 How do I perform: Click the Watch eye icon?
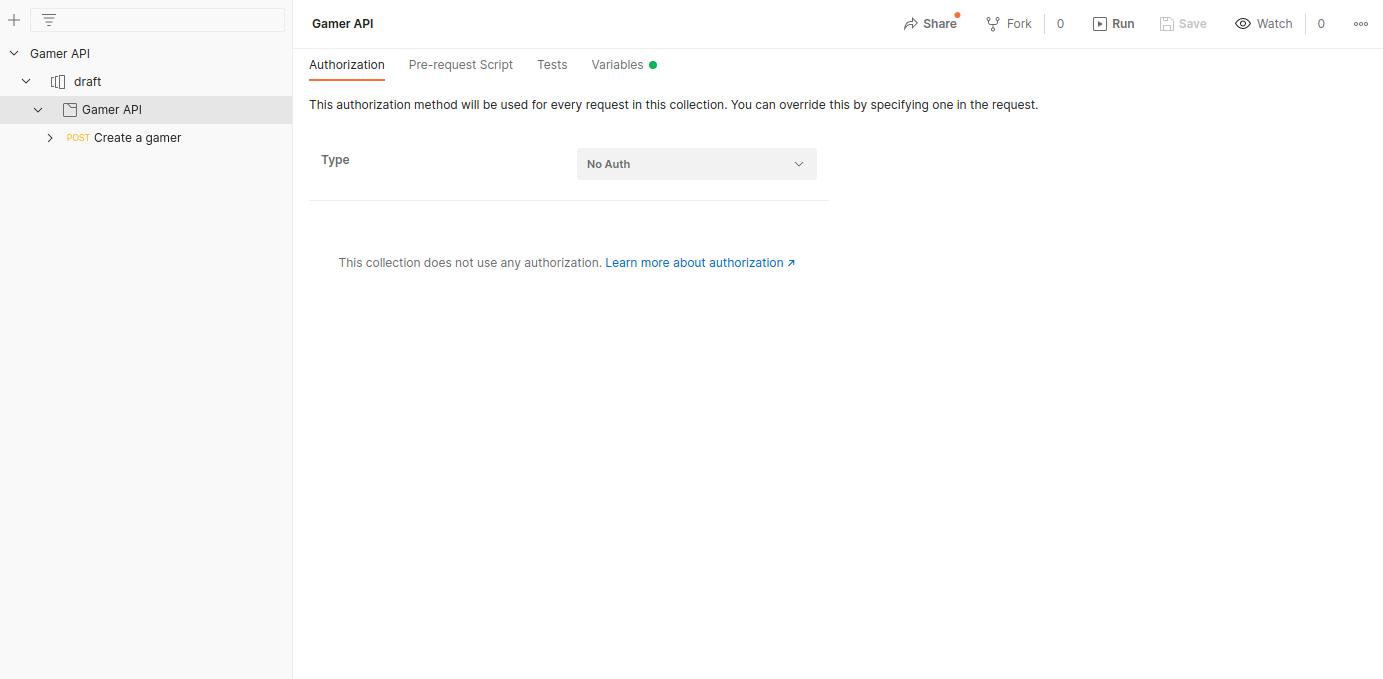pyautogui.click(x=1243, y=24)
